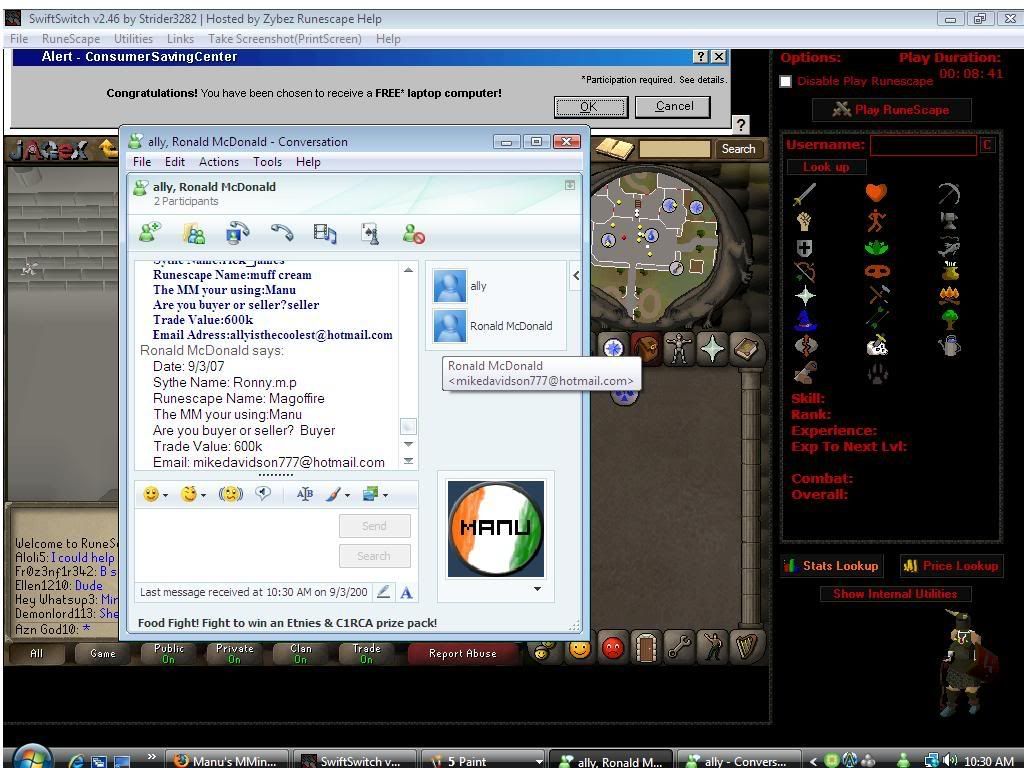Block this contact with the block icon
Image resolution: width=1024 pixels, height=768 pixels.
point(413,233)
